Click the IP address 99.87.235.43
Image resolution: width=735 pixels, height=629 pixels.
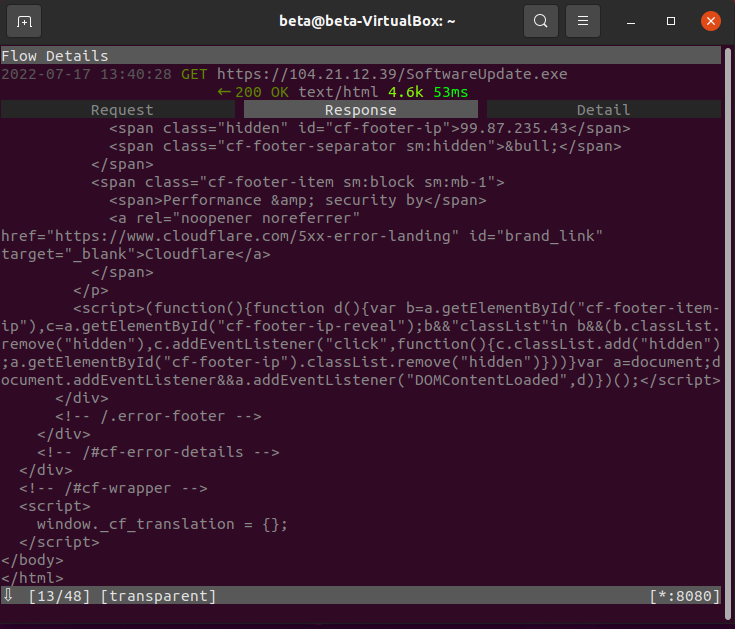514,128
